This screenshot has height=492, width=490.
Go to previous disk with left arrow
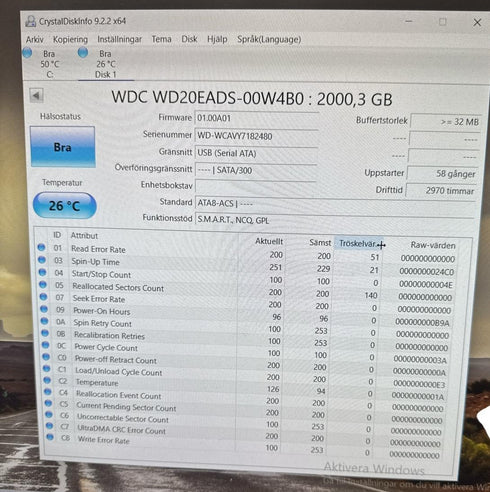(36, 96)
